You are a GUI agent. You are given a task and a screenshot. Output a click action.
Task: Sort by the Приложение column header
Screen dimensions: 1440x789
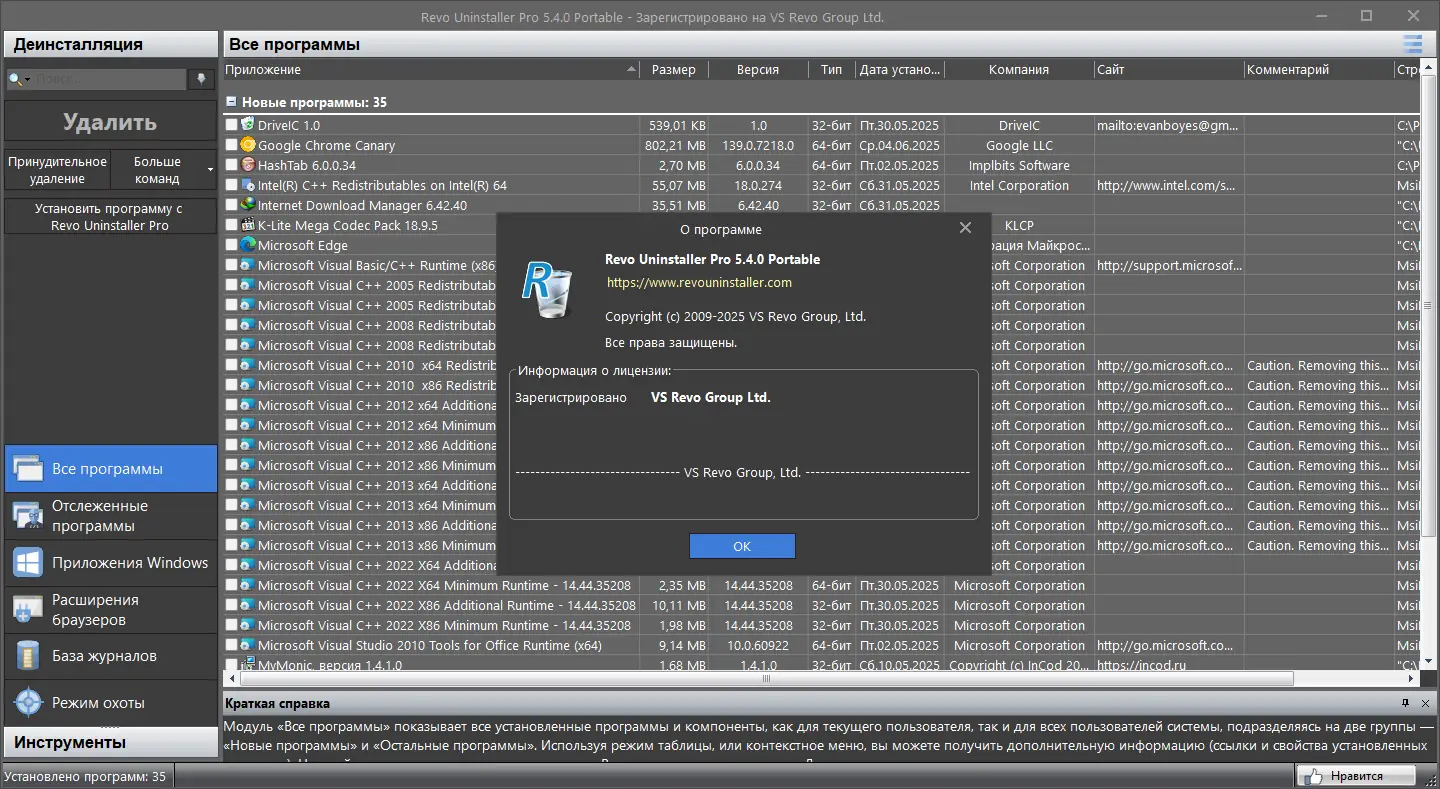[x=430, y=70]
